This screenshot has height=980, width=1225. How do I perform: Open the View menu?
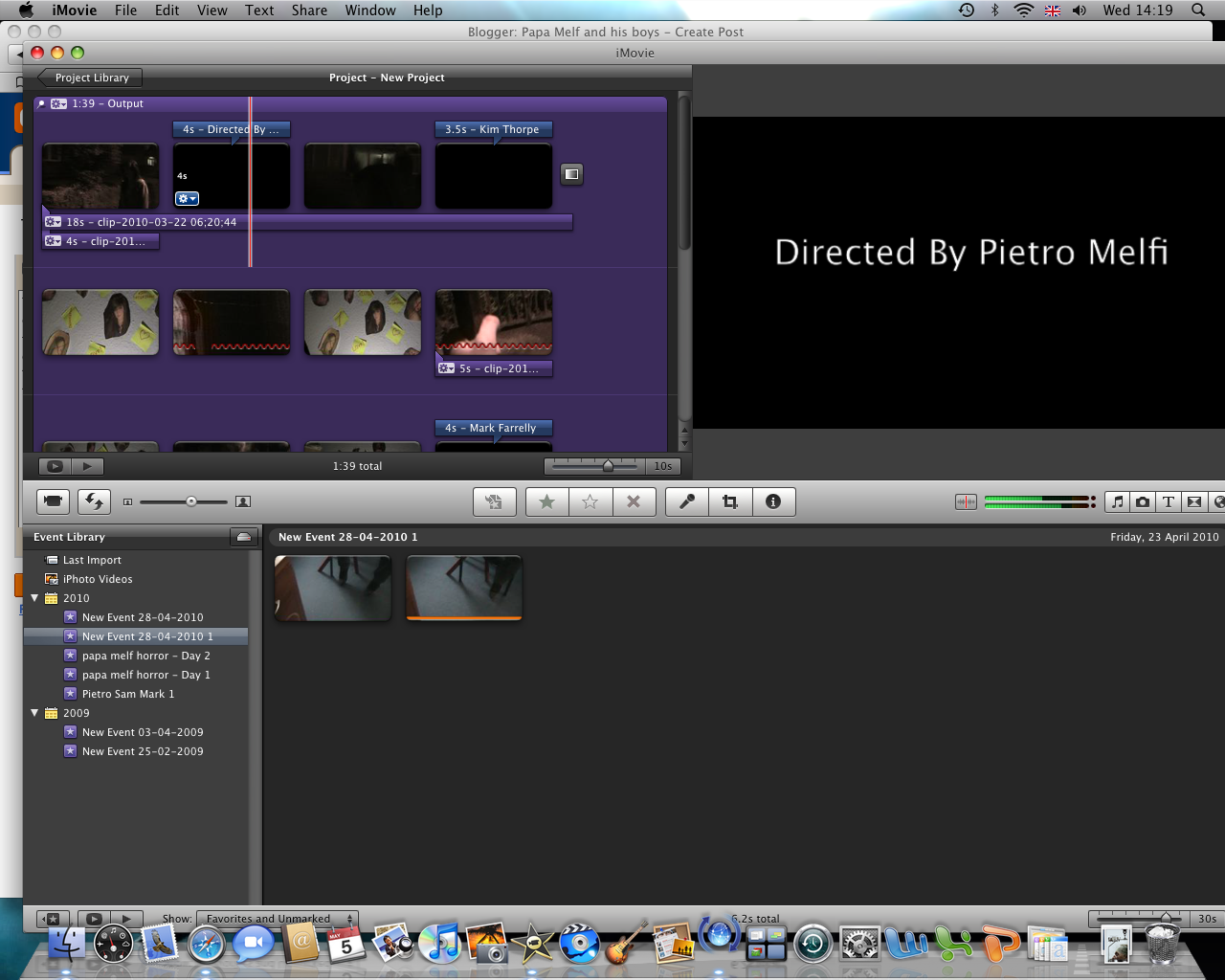212,11
